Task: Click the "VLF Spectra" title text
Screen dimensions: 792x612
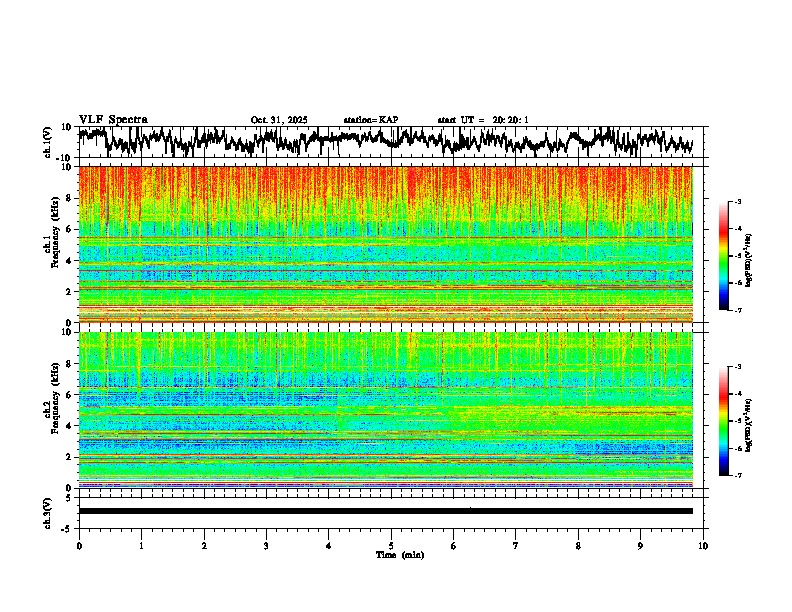Action: click(x=113, y=119)
